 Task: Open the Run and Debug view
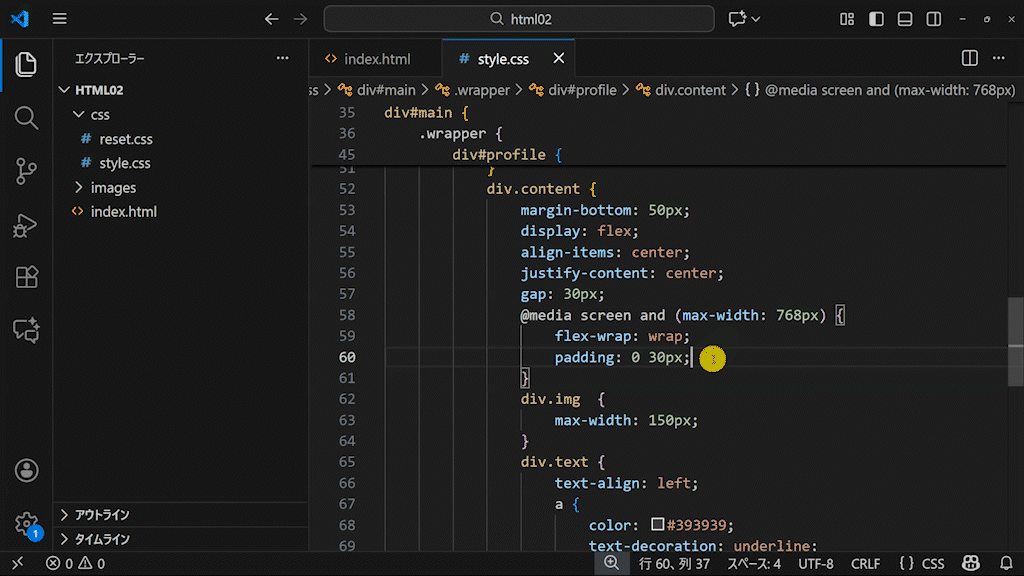click(x=26, y=225)
